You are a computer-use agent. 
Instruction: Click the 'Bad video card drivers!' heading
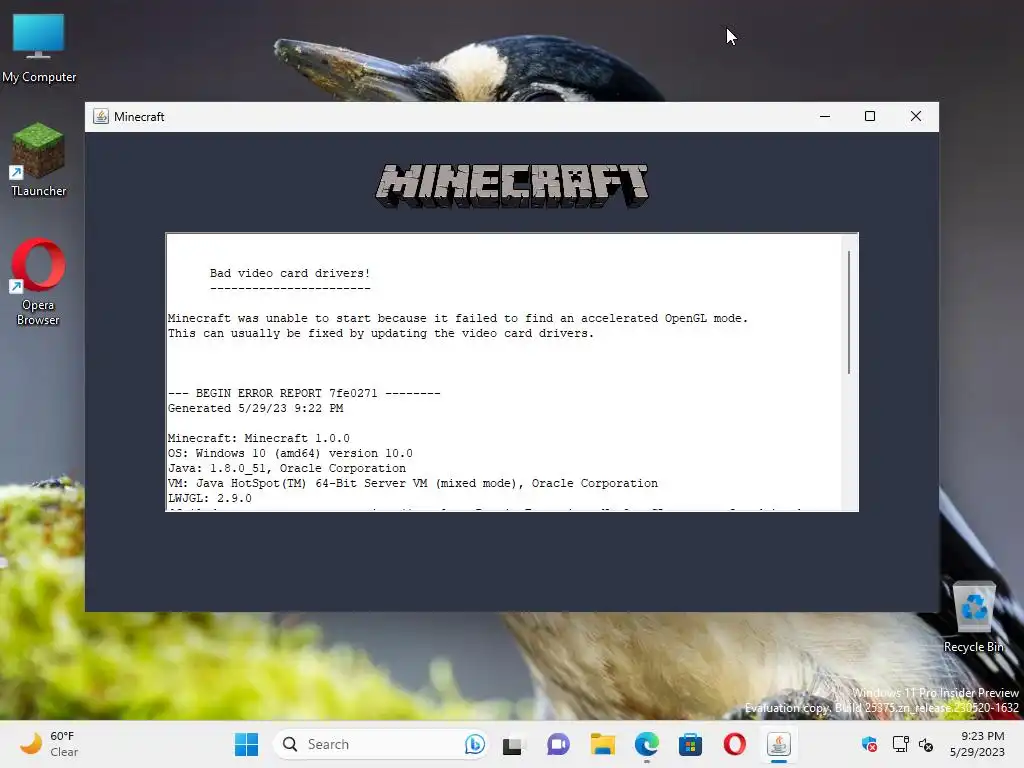tap(290, 273)
